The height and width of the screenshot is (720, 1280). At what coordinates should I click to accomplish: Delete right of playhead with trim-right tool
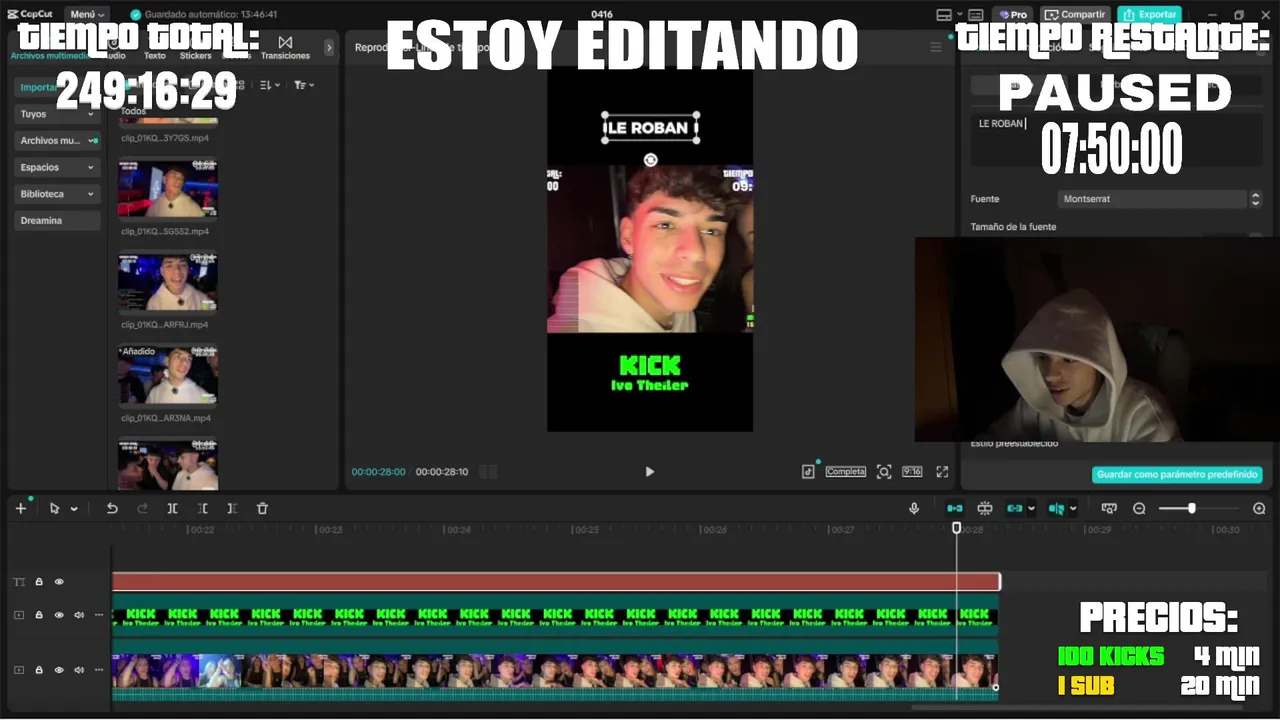232,508
